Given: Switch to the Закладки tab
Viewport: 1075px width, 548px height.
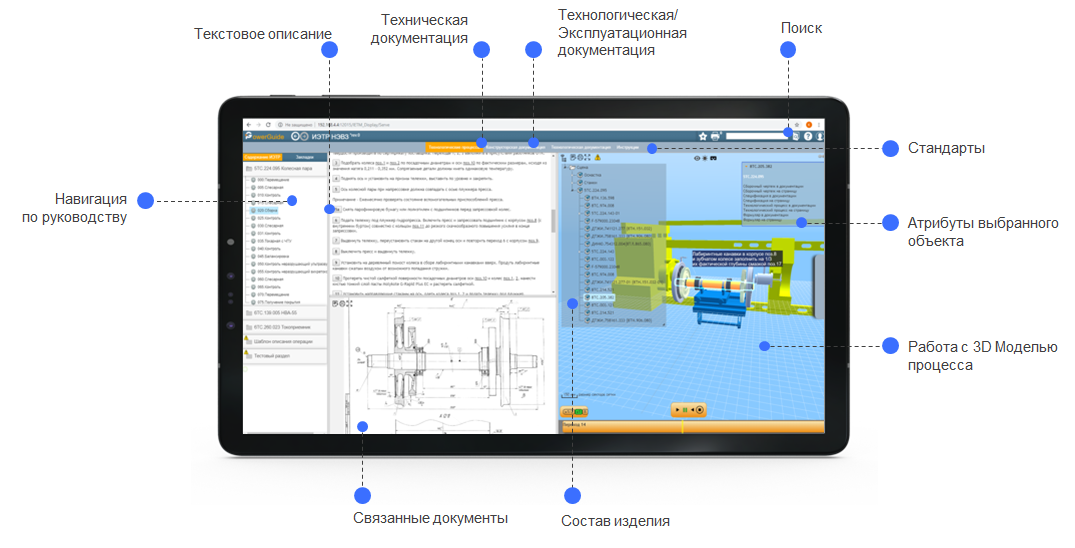Looking at the screenshot, I should click(x=305, y=157).
